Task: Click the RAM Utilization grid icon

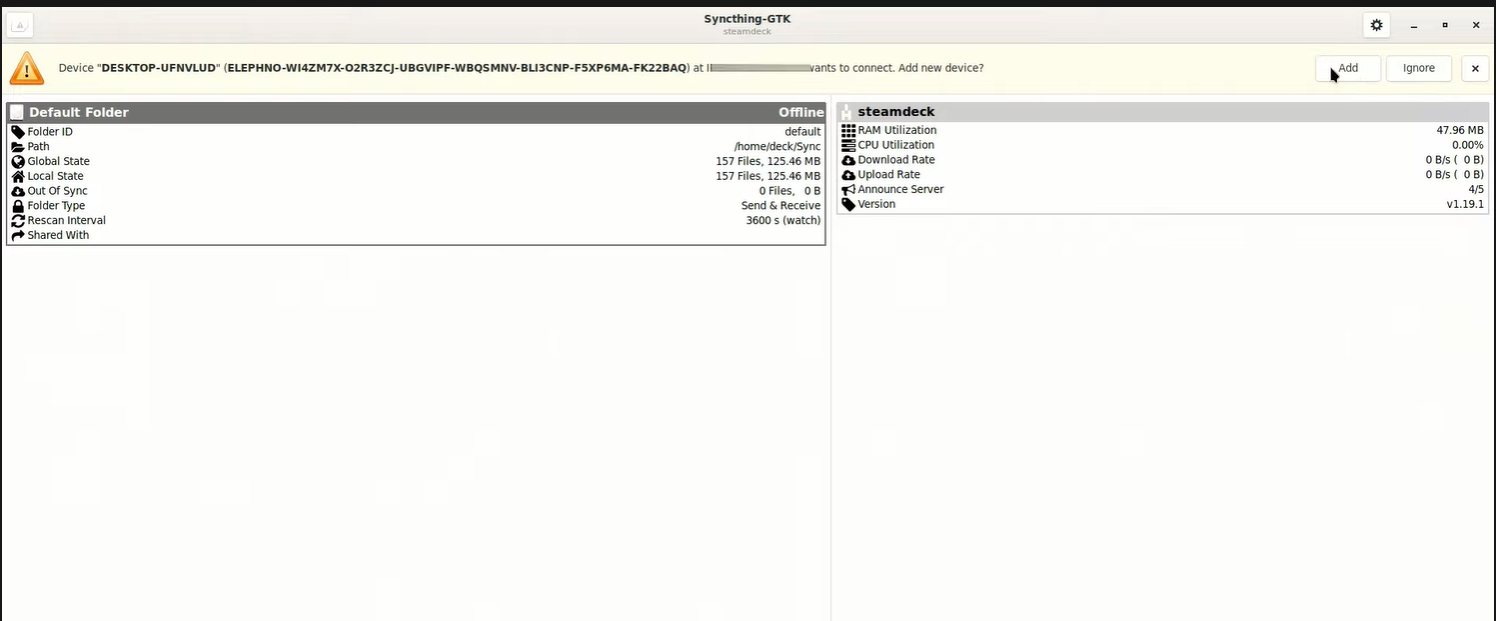Action: click(849, 130)
